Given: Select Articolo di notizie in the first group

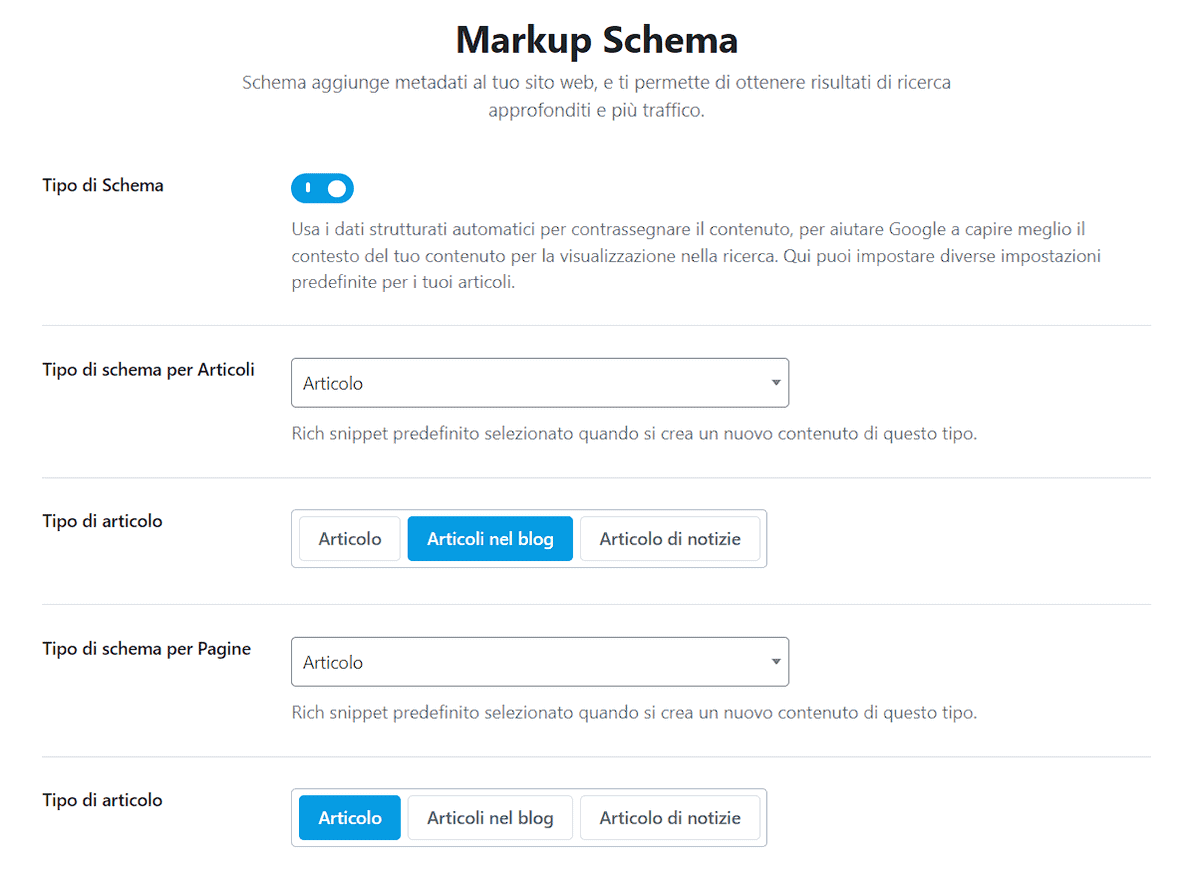Looking at the screenshot, I should click(x=670, y=538).
